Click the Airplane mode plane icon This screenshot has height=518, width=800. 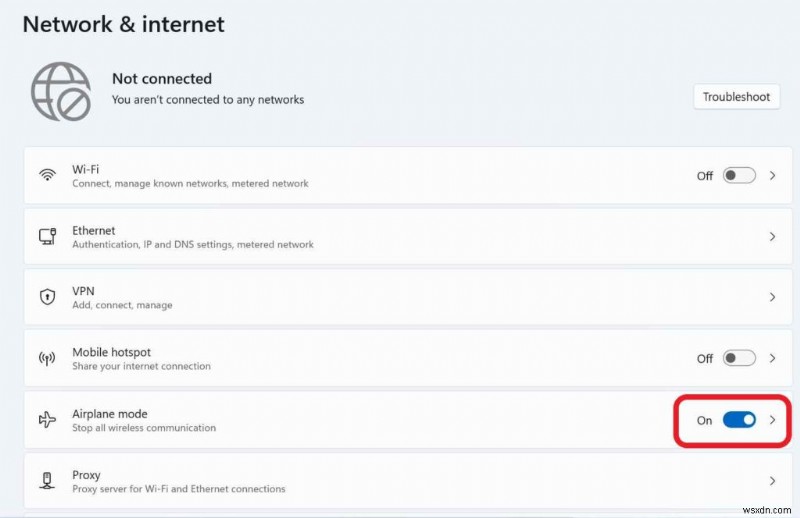coord(47,420)
